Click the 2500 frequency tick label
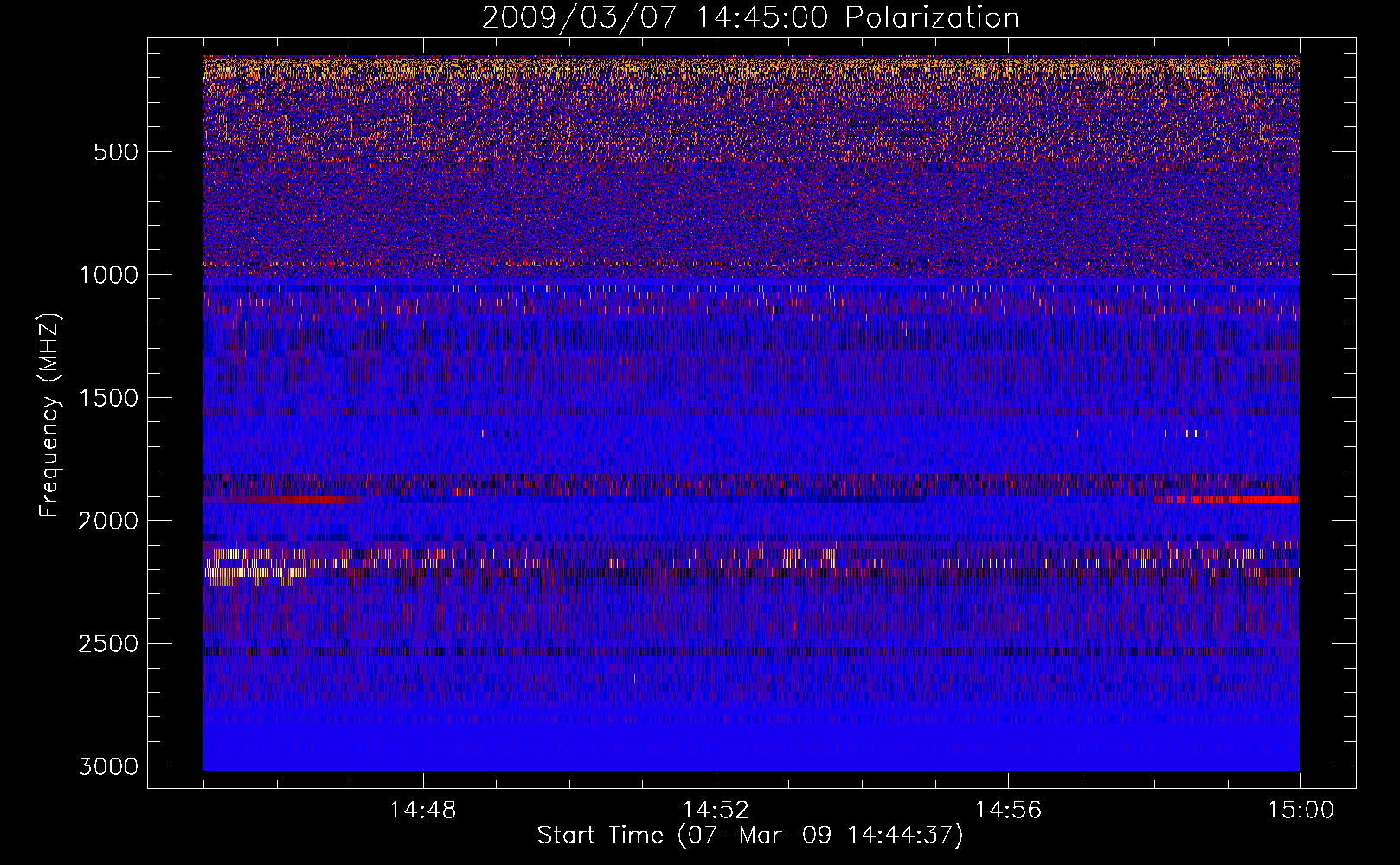The height and width of the screenshot is (865, 1400). [x=108, y=644]
